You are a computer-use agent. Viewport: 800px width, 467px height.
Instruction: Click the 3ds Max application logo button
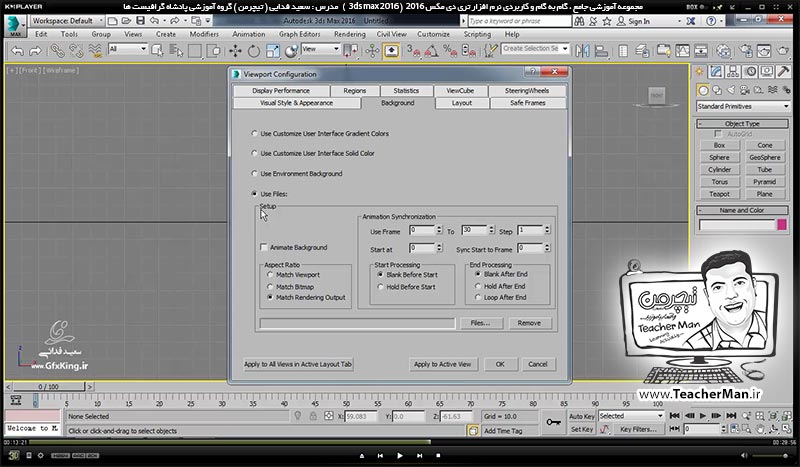(15, 26)
